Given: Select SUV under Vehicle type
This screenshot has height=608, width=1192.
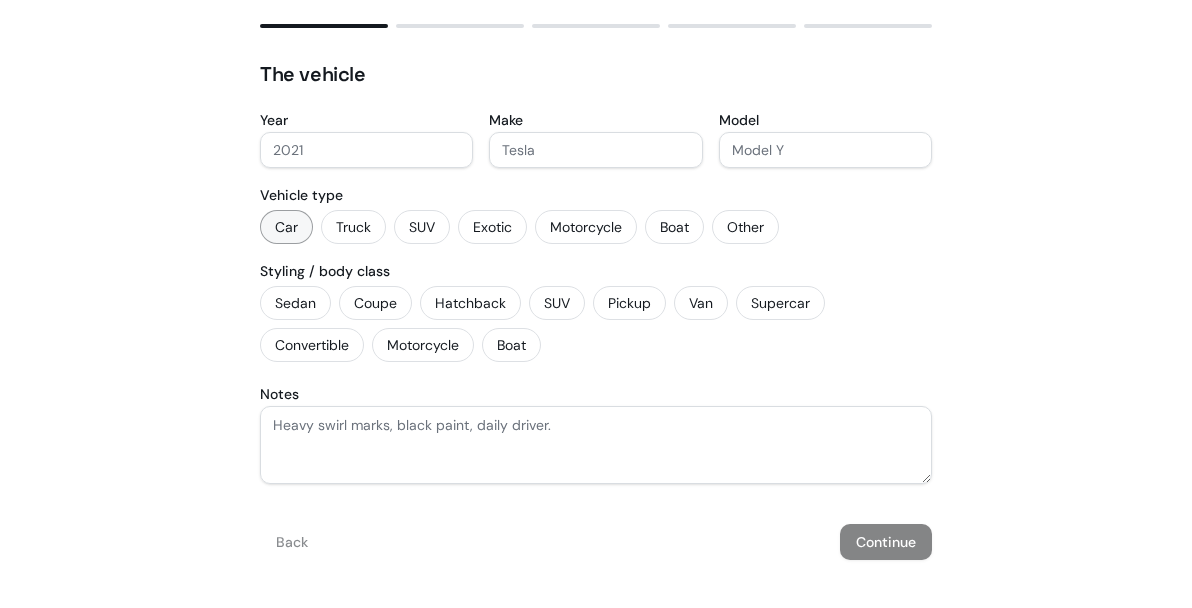Looking at the screenshot, I should (x=422, y=227).
